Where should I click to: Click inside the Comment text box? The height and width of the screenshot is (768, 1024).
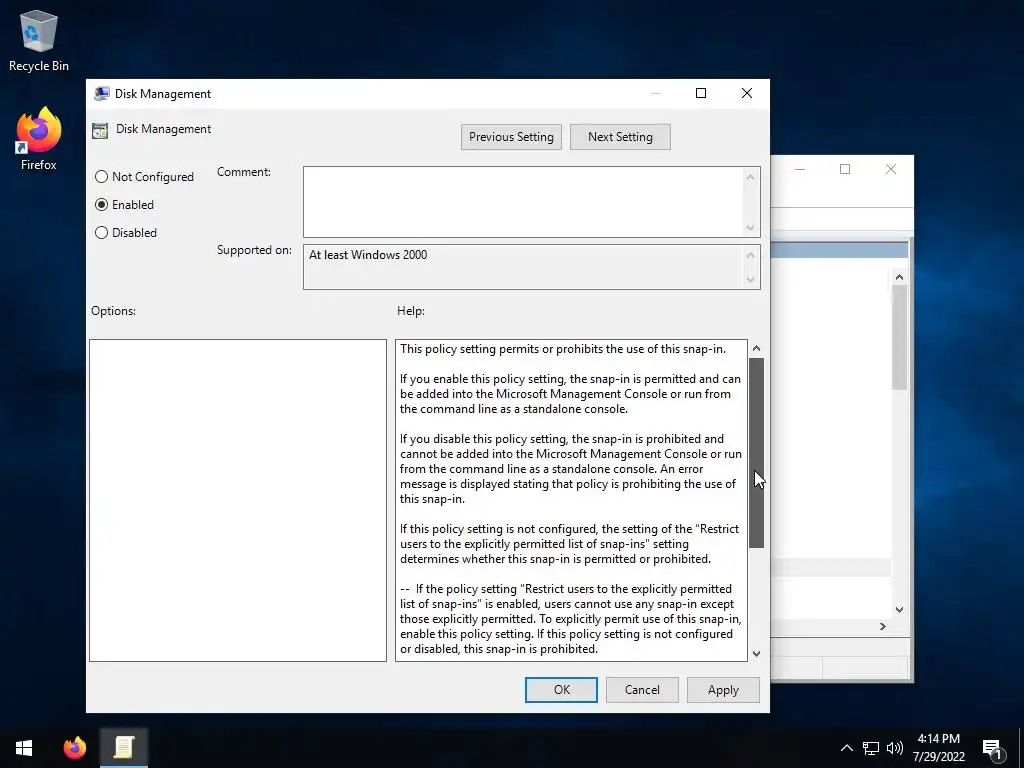click(522, 201)
